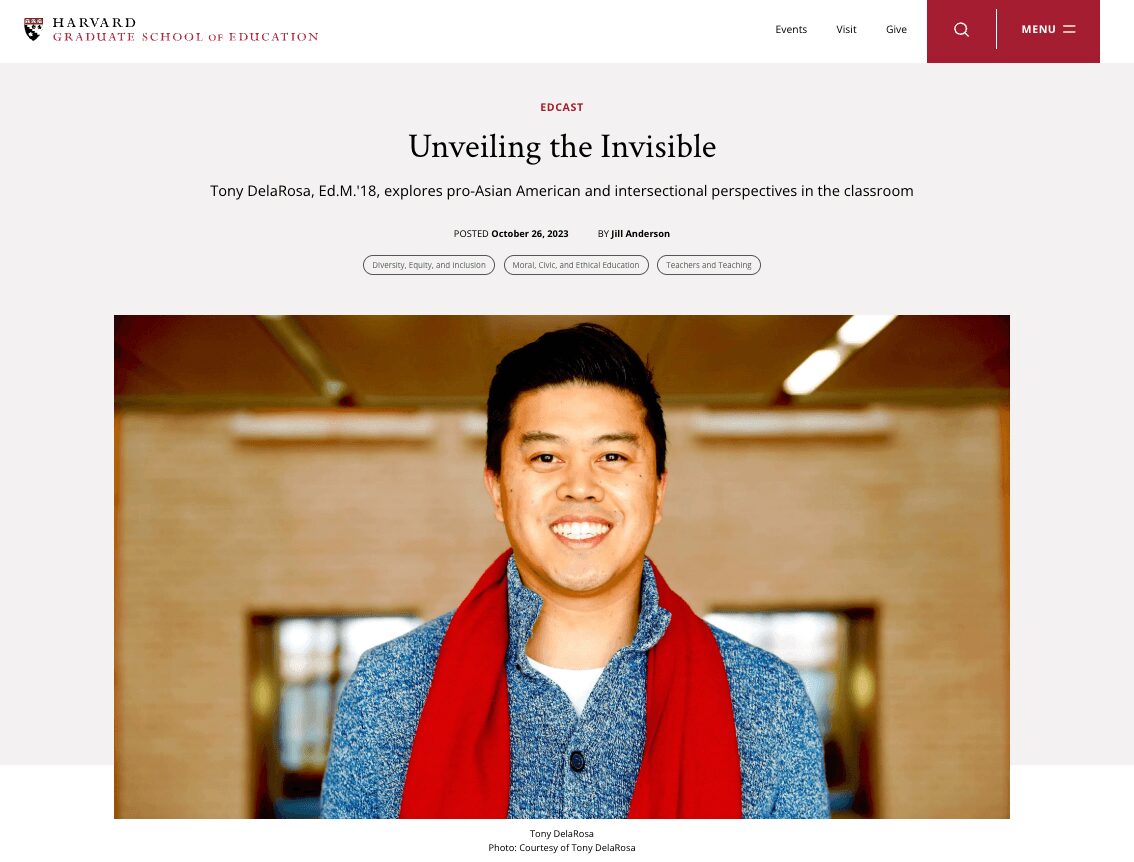1134x862 pixels.
Task: Select the Give navigation link
Action: click(x=896, y=30)
